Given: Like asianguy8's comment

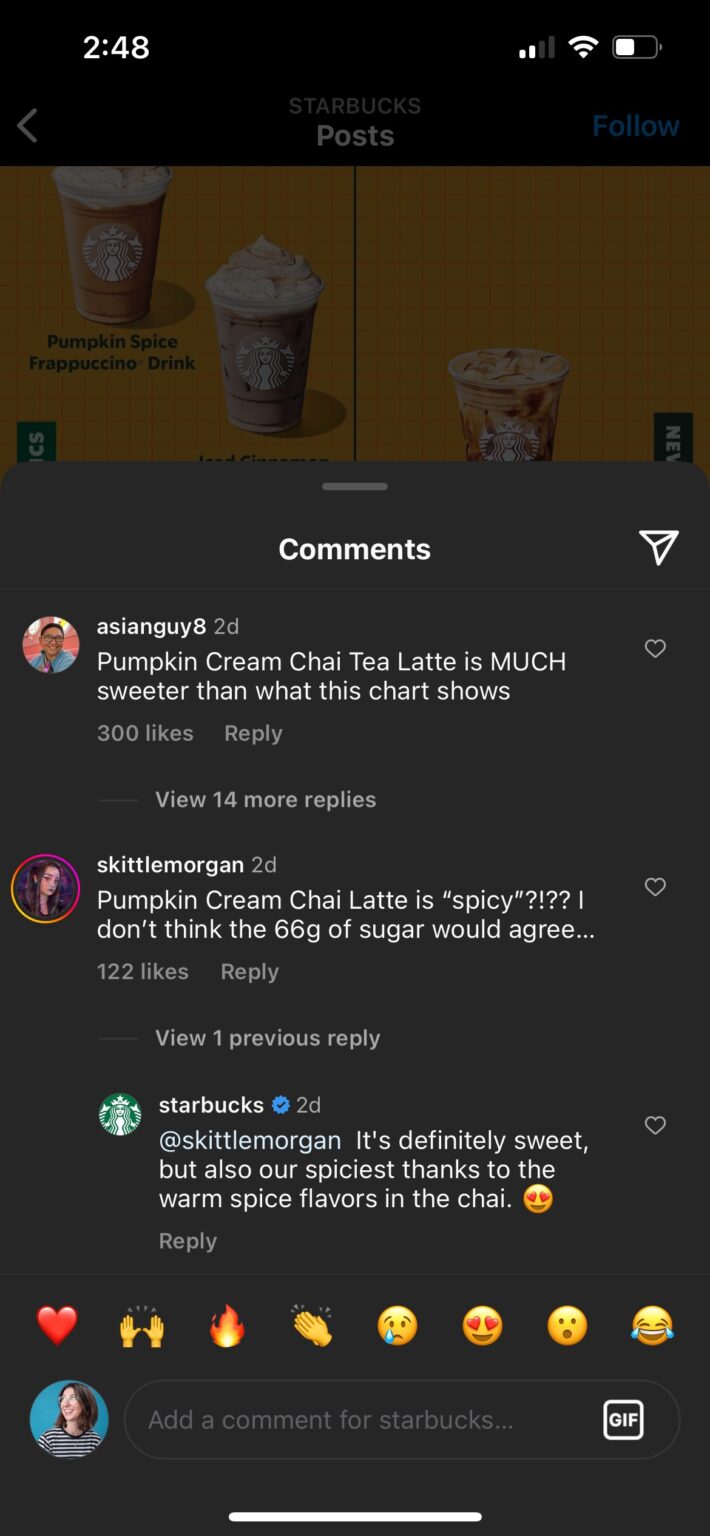Looking at the screenshot, I should [x=655, y=649].
